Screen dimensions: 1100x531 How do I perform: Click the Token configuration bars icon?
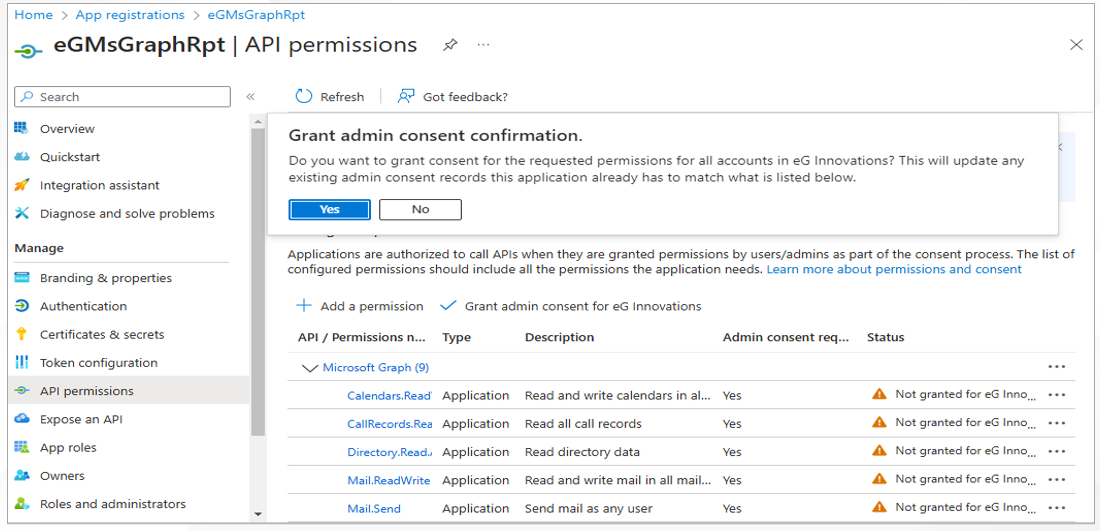[x=22, y=363]
